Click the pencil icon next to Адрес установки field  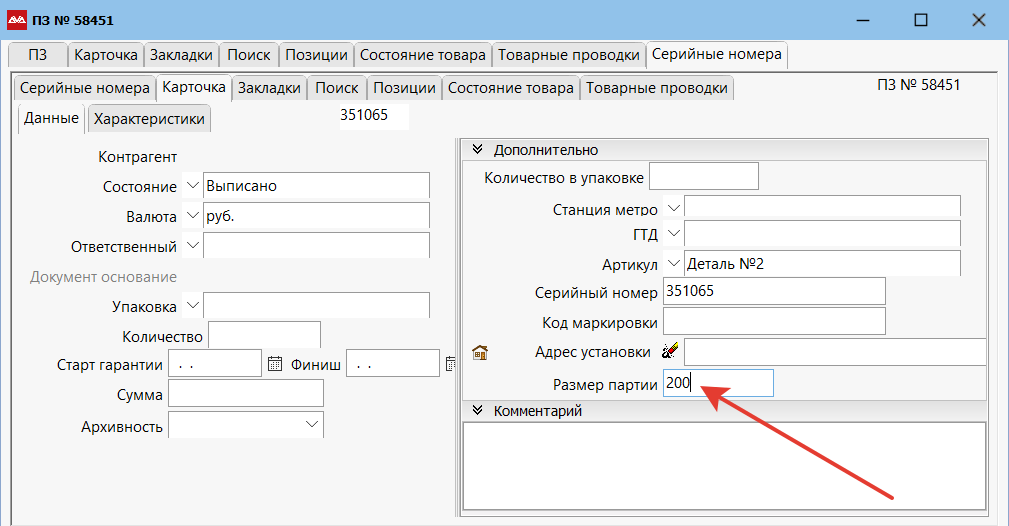[670, 351]
